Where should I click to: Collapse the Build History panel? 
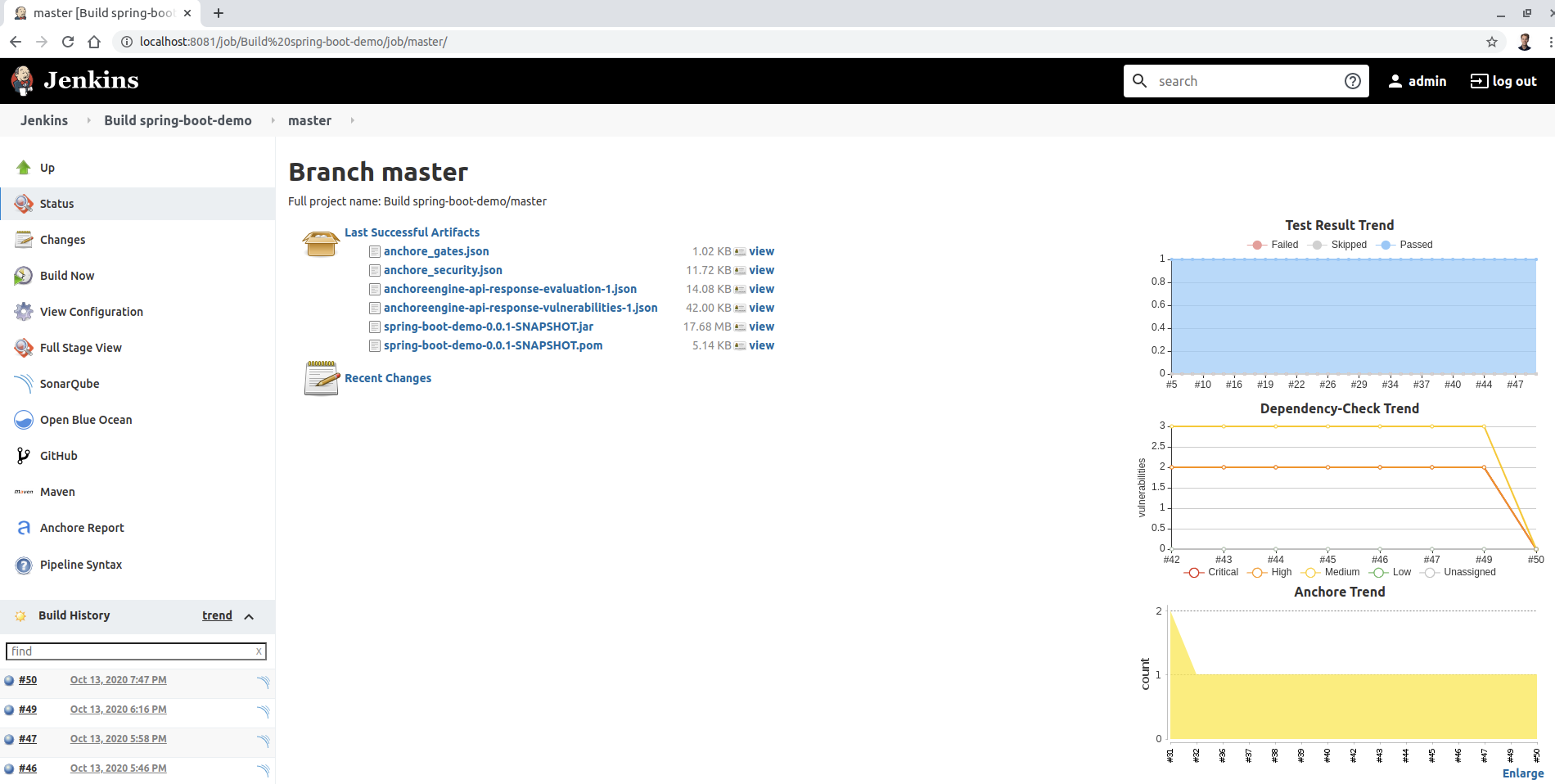pyautogui.click(x=250, y=616)
